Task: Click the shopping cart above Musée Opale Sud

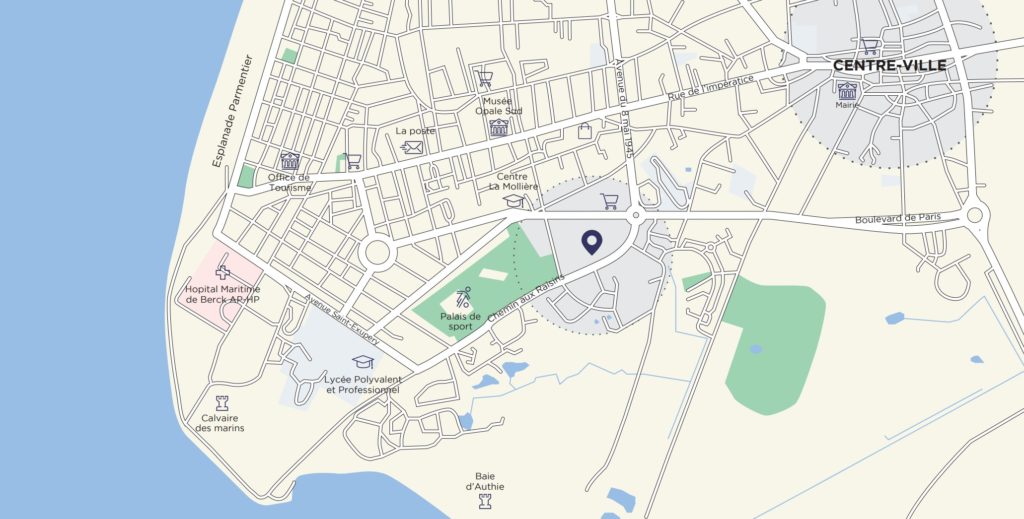Action: [484, 79]
